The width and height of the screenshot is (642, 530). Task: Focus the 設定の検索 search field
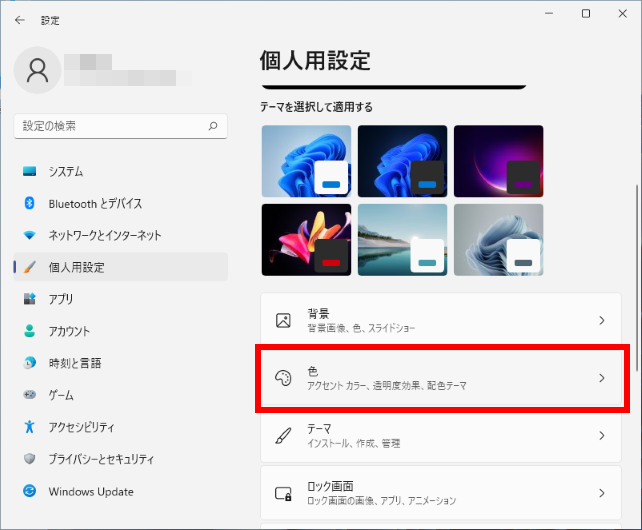pos(120,126)
